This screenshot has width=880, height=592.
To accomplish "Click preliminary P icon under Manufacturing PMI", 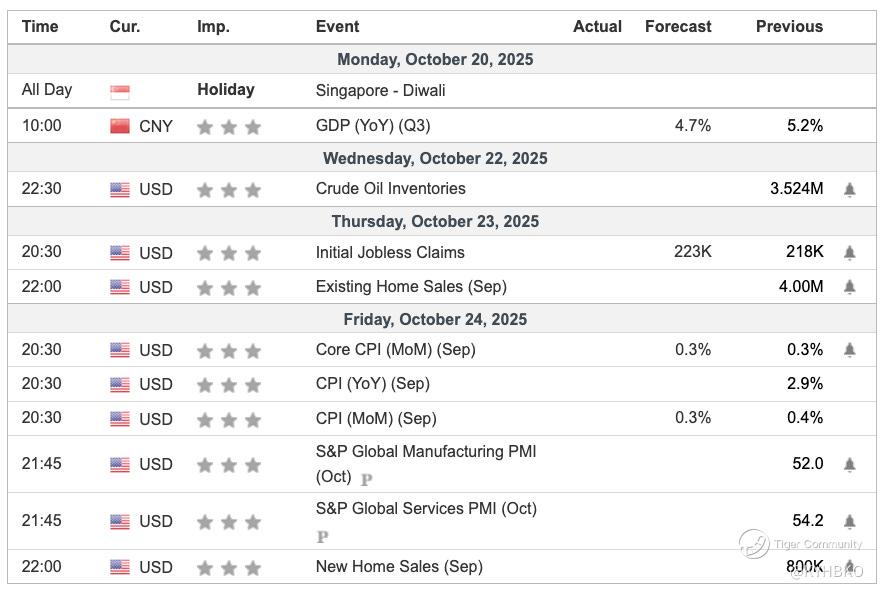I will coord(366,480).
